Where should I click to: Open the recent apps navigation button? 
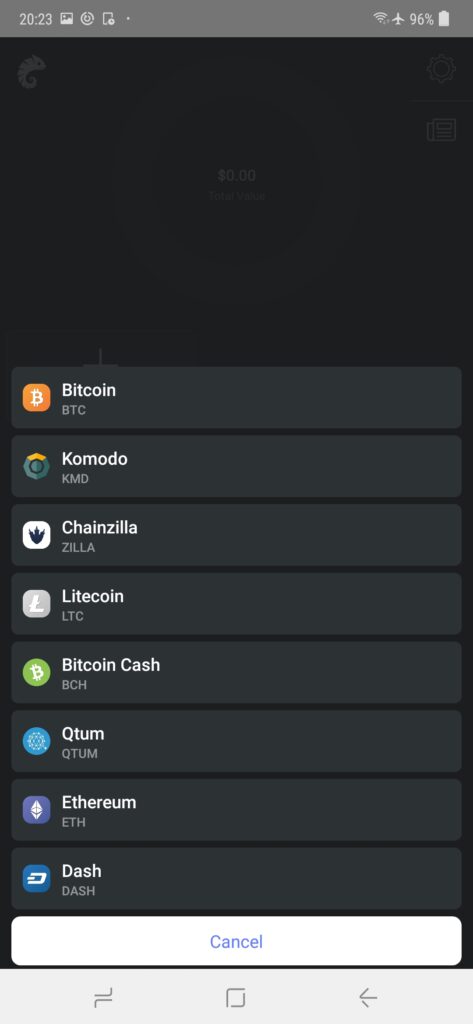coord(103,997)
